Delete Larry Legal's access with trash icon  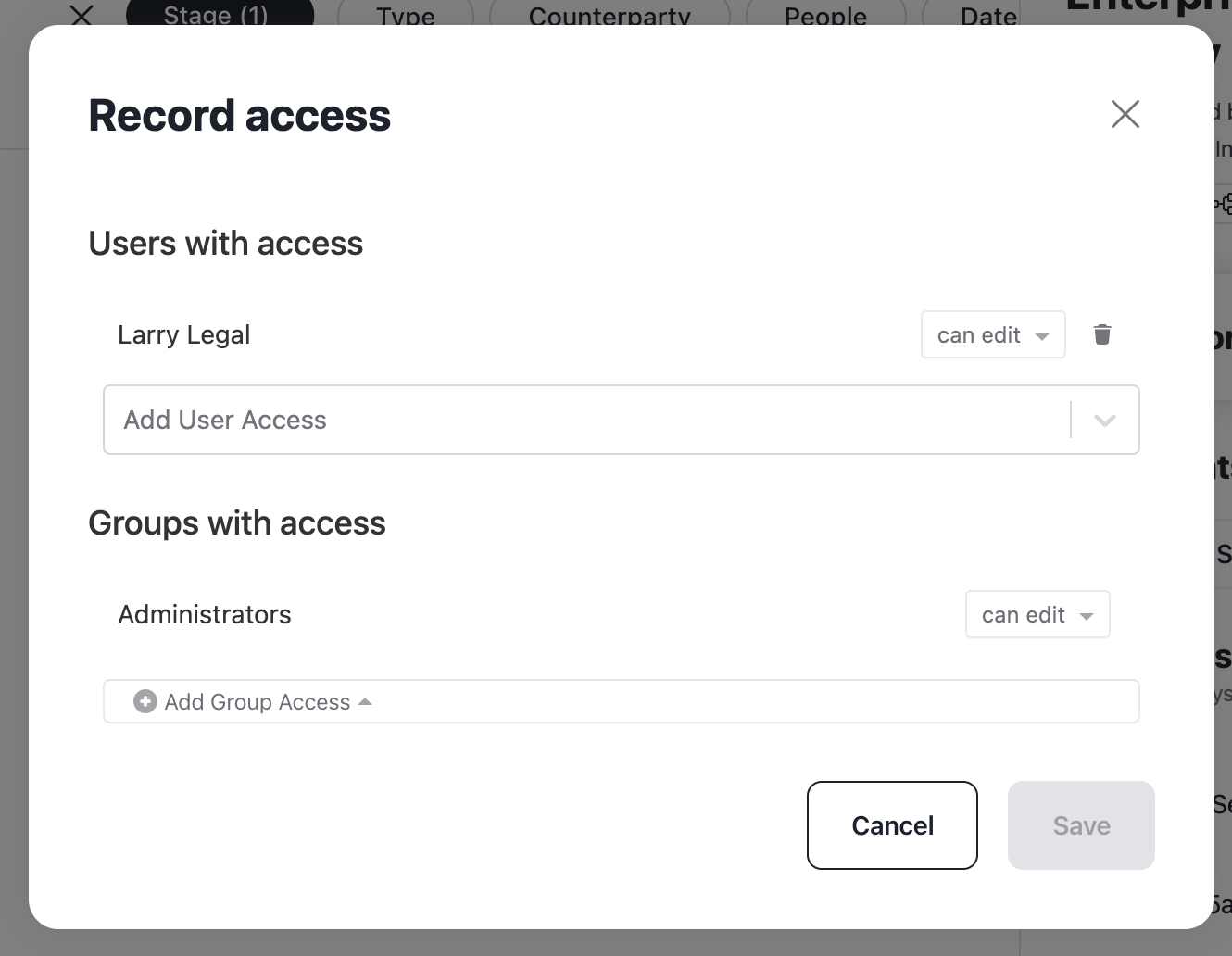[x=1102, y=334]
